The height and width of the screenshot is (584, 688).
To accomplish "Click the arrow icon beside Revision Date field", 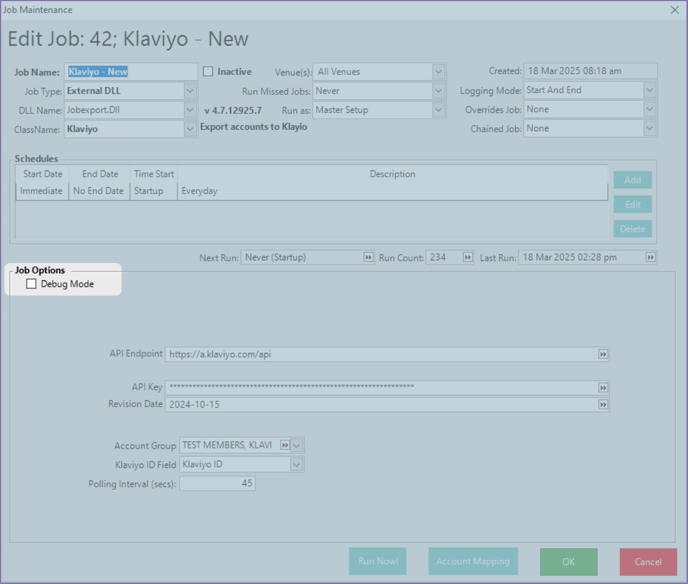I will coord(603,404).
